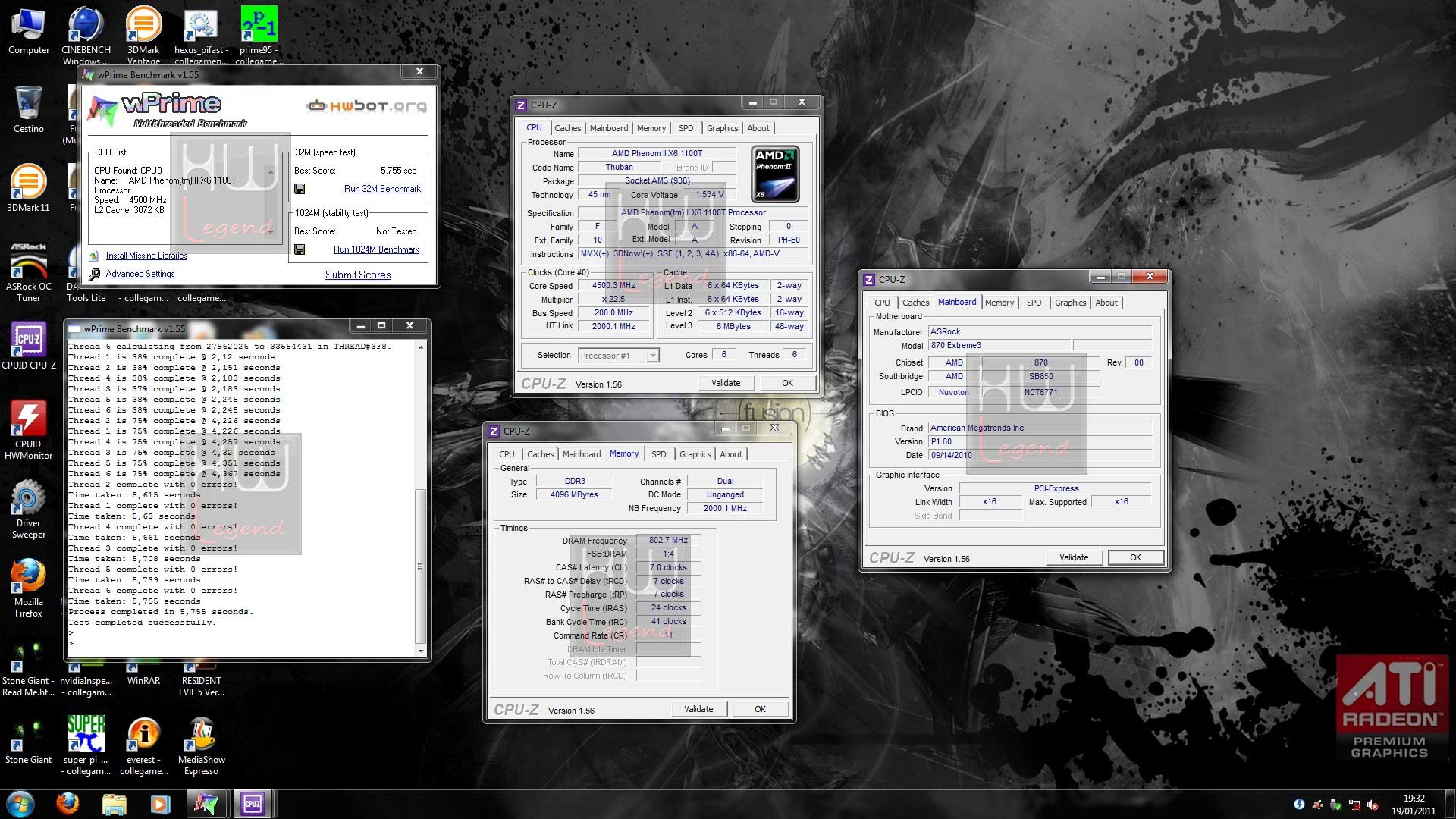Click the volume tray icon
Viewport: 1456px width, 819px height.
click(x=1373, y=805)
